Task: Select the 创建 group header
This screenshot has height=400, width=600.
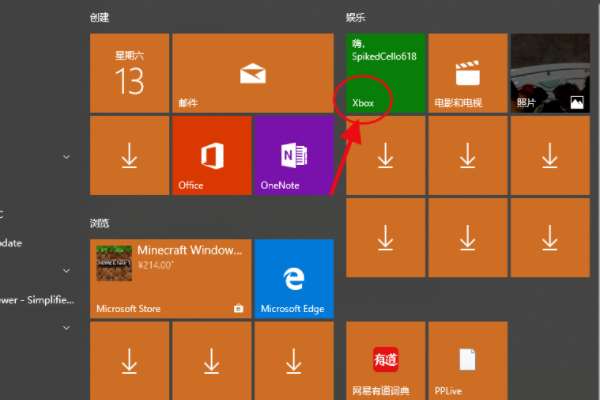Action: pos(99,17)
